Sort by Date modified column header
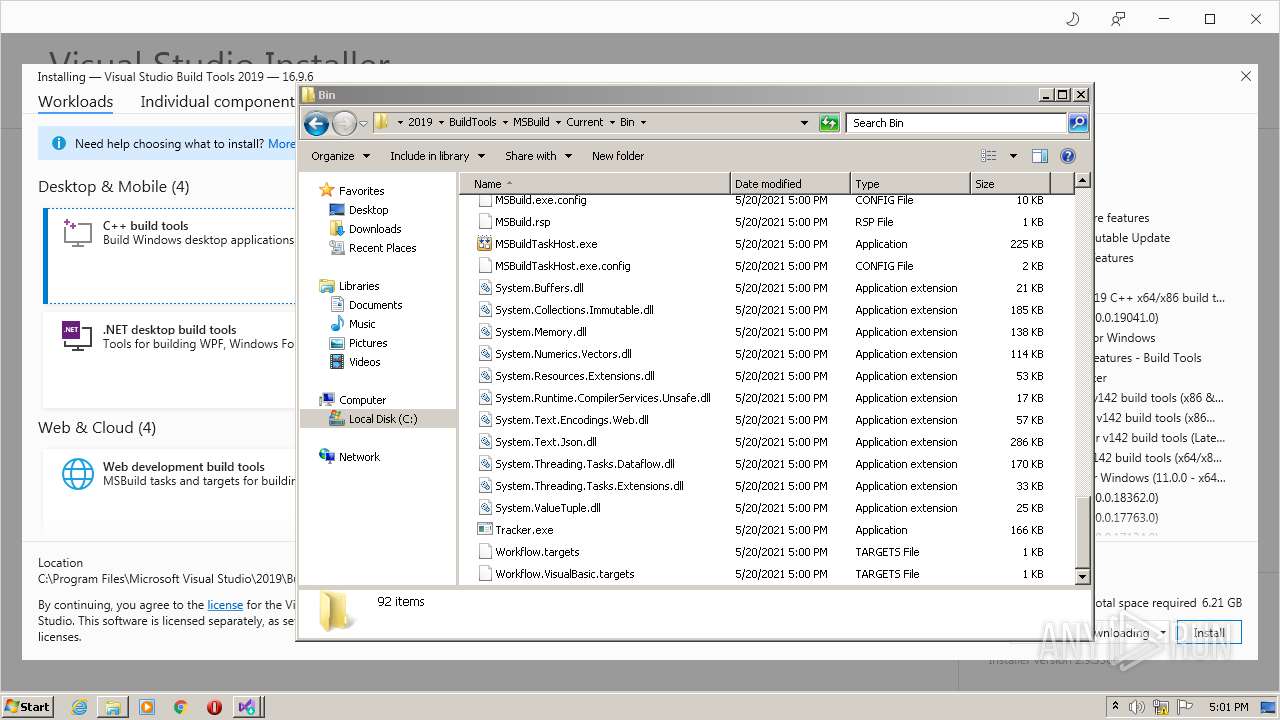Screen dimensions: 1280x720 790,184
